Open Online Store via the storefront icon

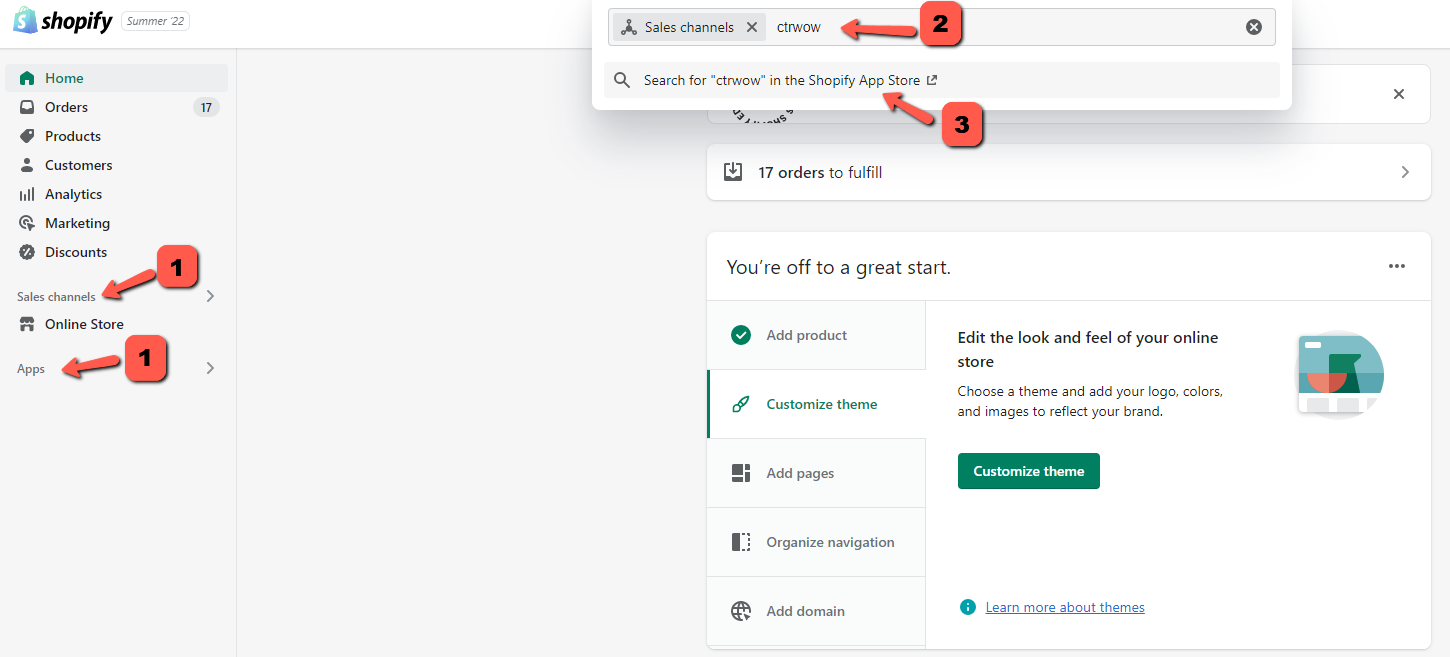27,324
